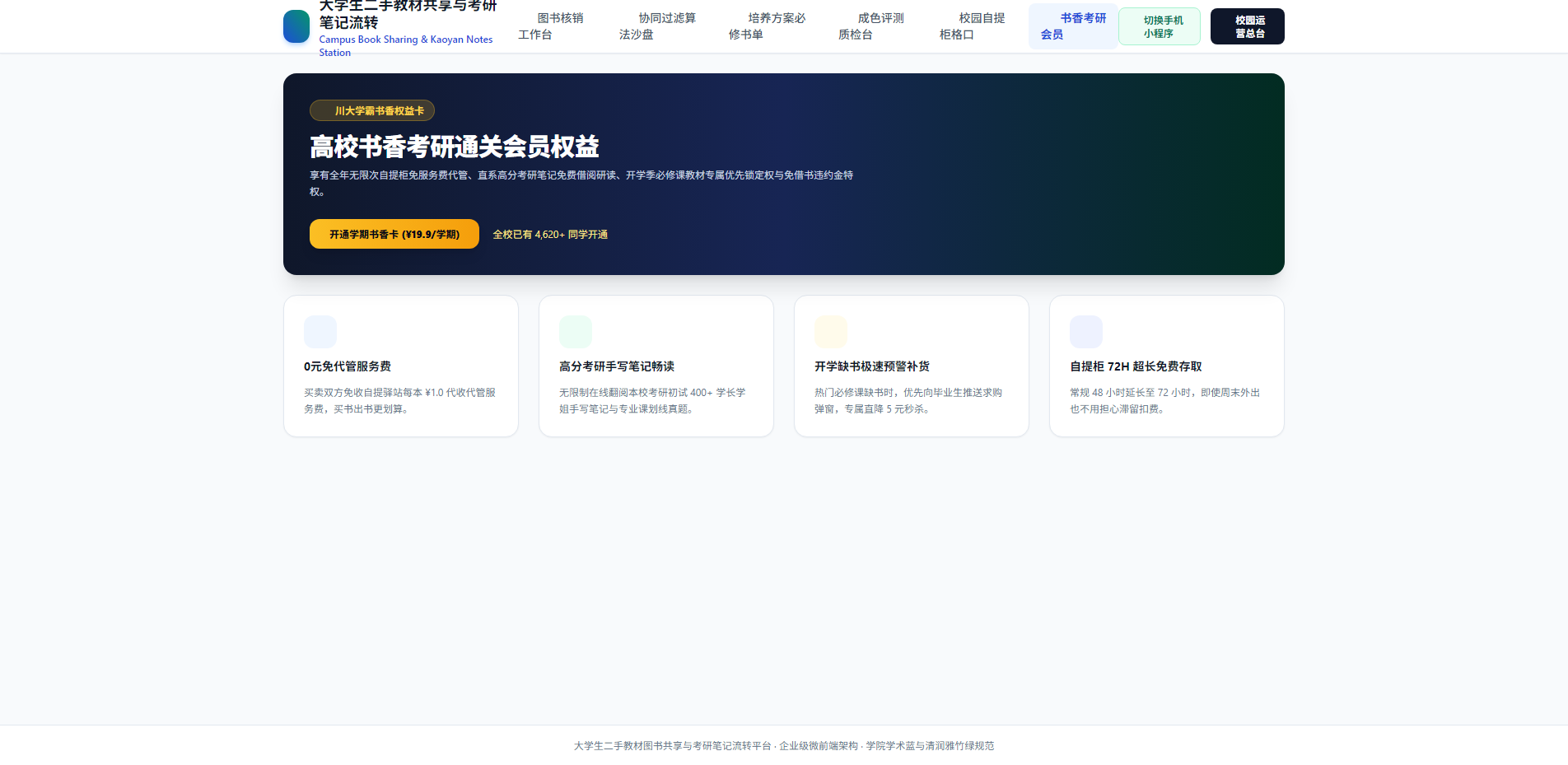Select the 校园自提柜格口 tab
This screenshot has width=1568, height=765.
point(973,26)
